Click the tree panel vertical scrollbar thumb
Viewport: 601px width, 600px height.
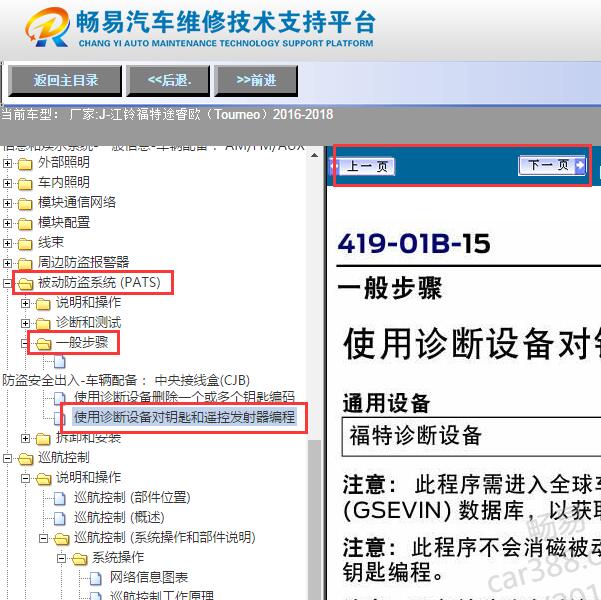[x=315, y=519]
